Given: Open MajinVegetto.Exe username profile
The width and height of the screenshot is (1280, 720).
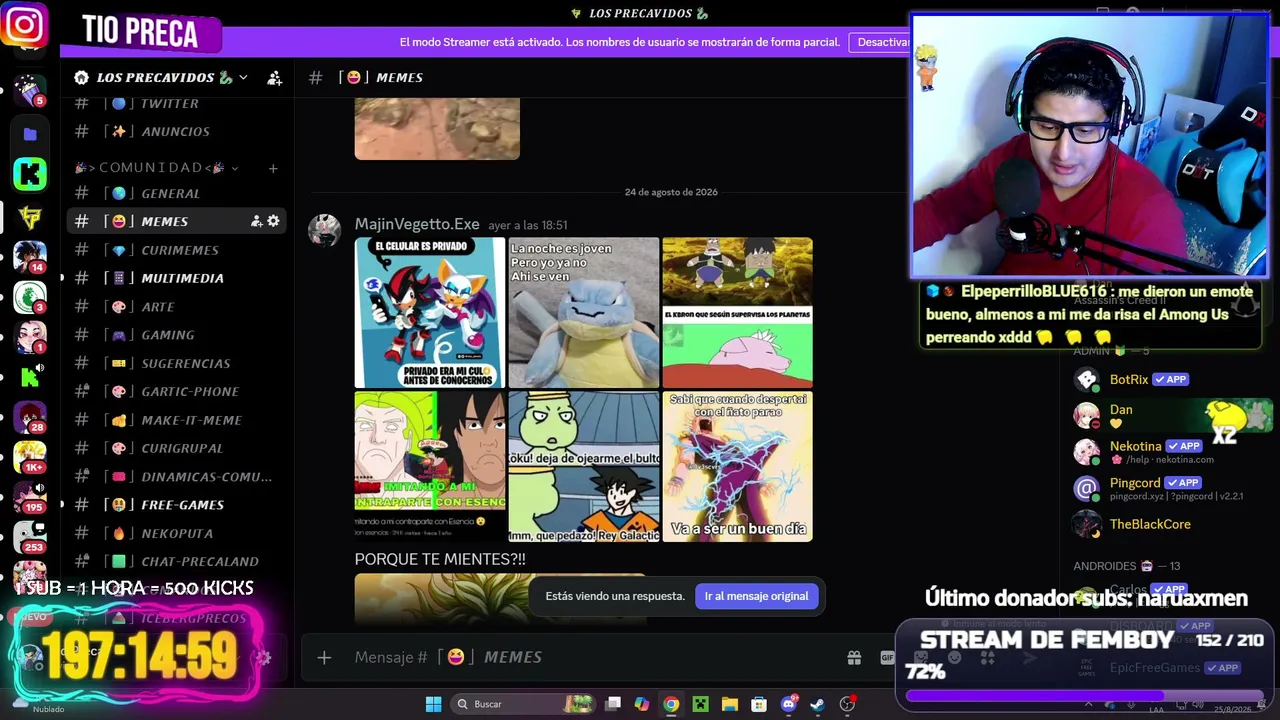Looking at the screenshot, I should coord(417,225).
